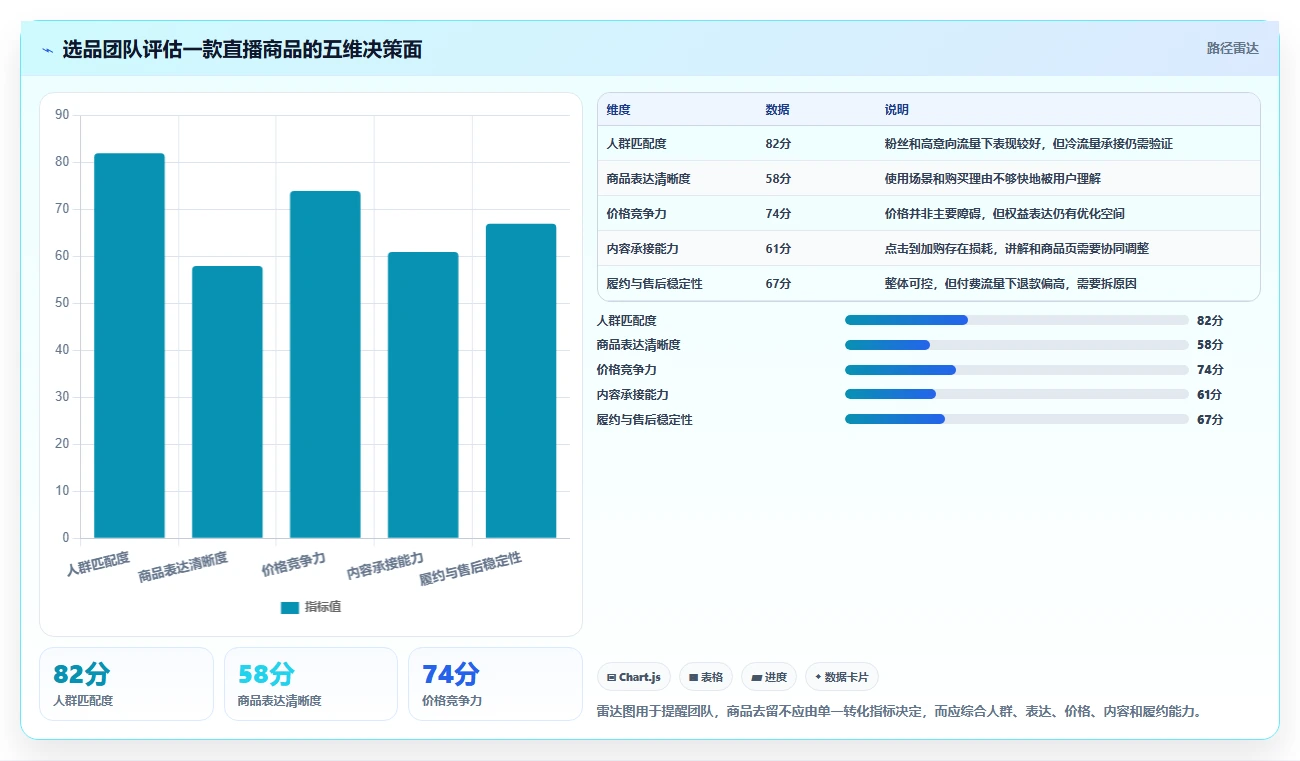Click the 58分 cell in the table
The width and height of the screenshot is (1300, 761).
pyautogui.click(x=779, y=179)
